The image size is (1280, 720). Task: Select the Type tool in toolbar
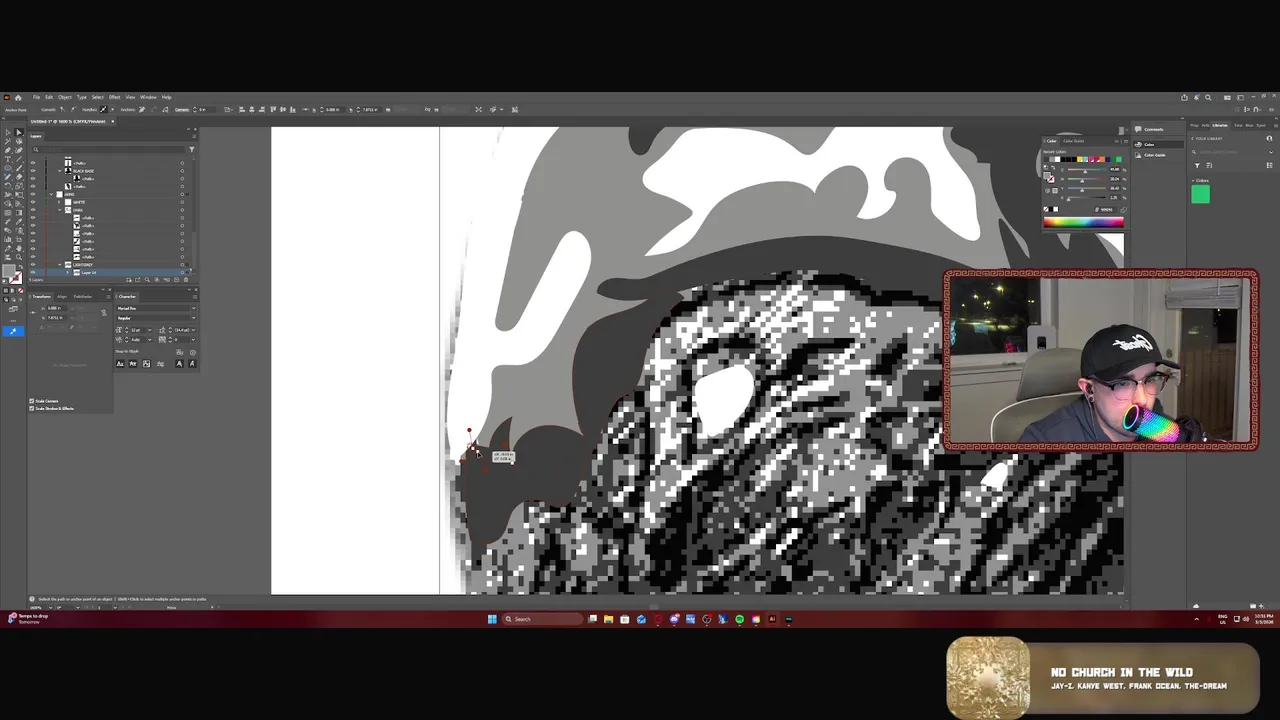pos(8,159)
